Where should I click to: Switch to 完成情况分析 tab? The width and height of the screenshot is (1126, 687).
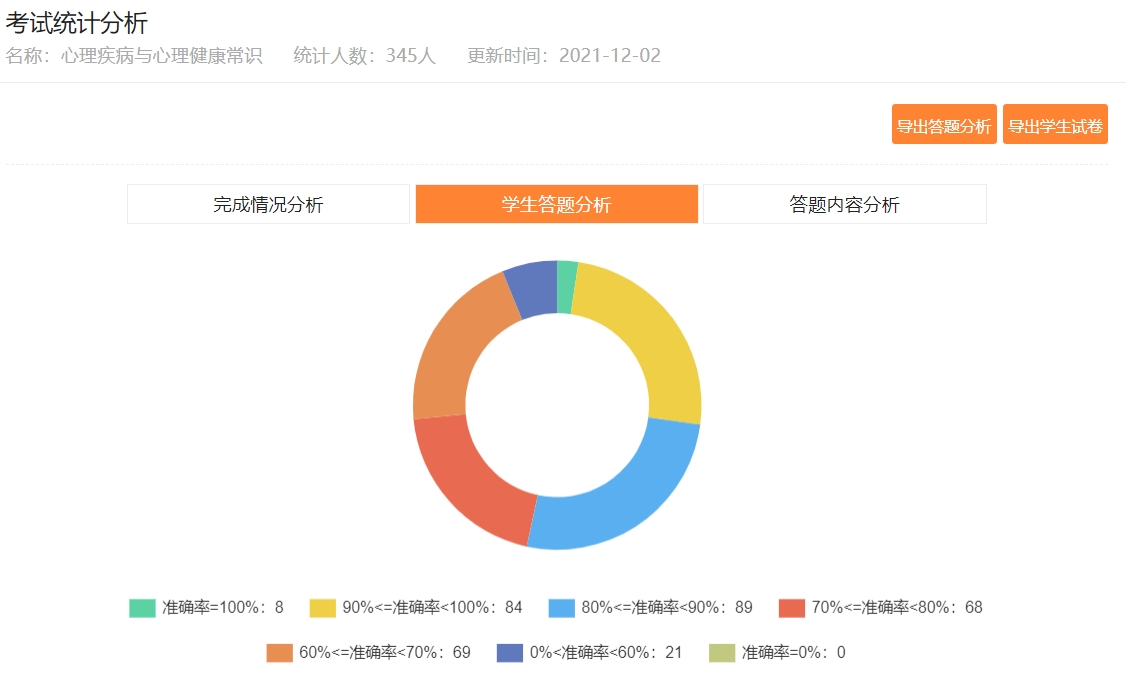pos(268,204)
